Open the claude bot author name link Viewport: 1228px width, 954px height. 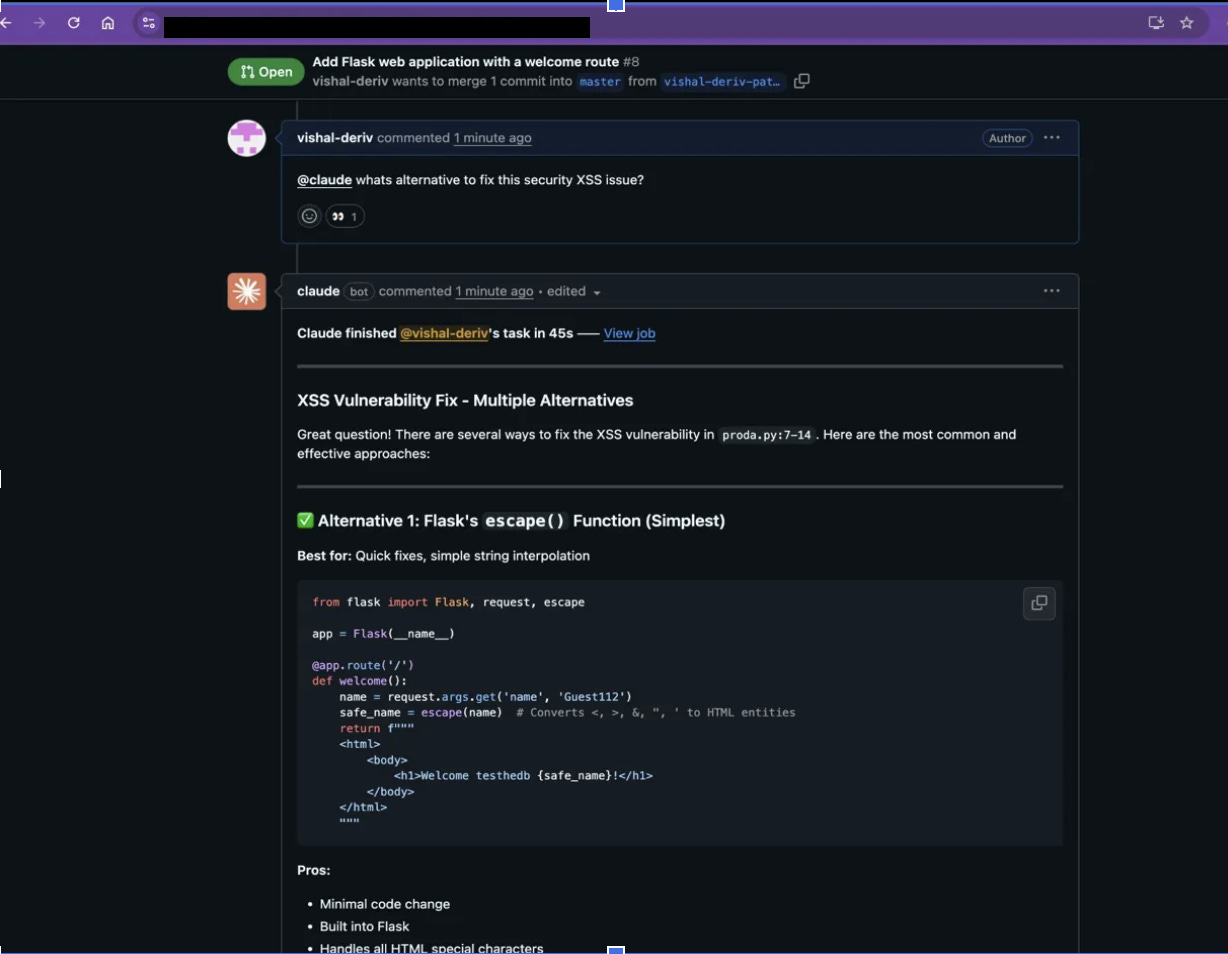318,291
